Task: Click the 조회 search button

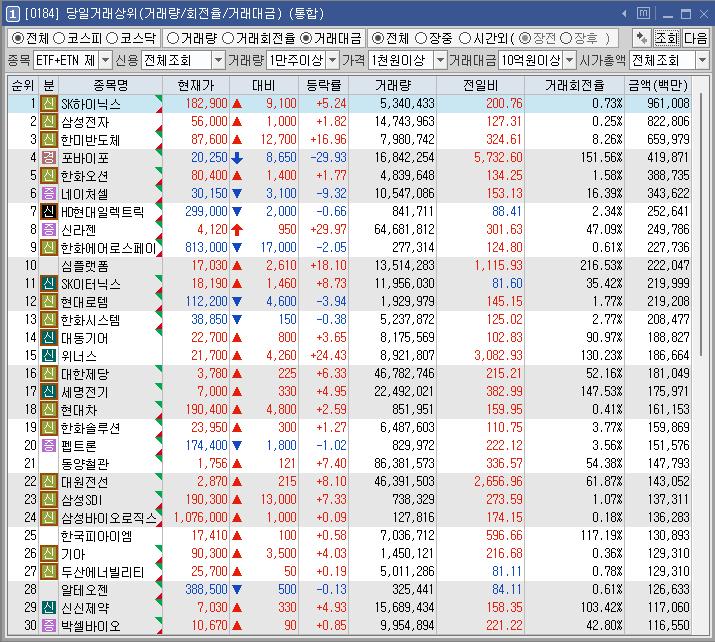Action: coord(667,38)
